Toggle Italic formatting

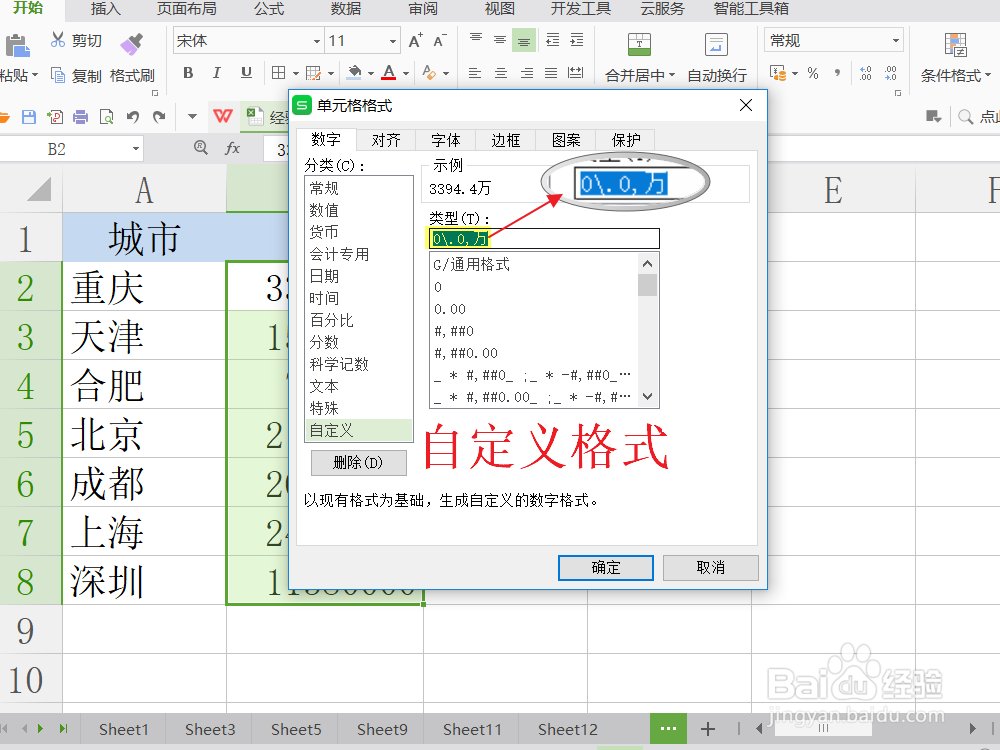point(217,73)
